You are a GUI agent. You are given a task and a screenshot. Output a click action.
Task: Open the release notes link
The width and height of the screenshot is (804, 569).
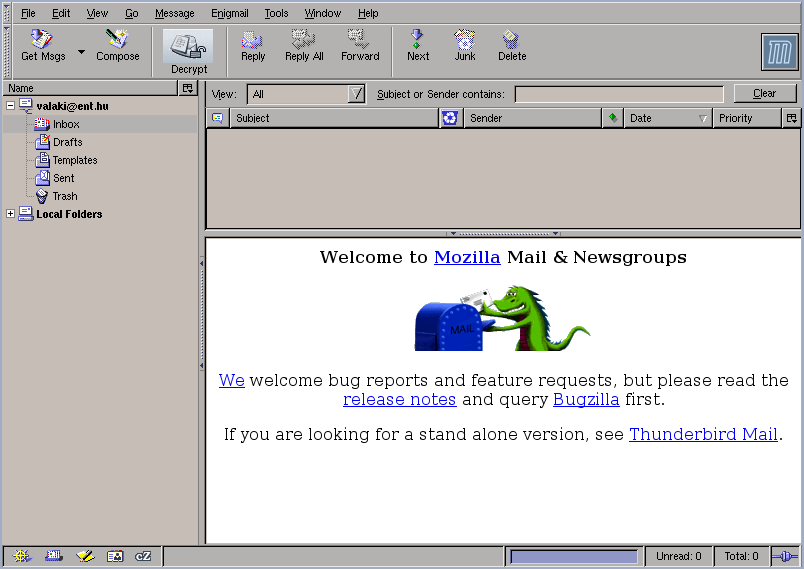399,399
